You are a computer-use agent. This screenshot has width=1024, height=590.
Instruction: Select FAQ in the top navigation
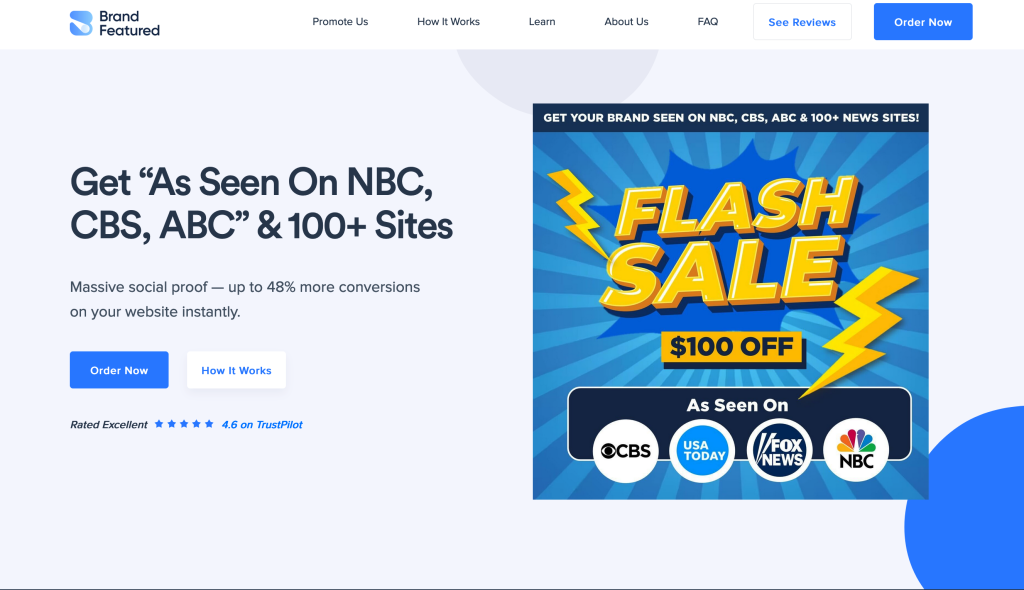[708, 22]
